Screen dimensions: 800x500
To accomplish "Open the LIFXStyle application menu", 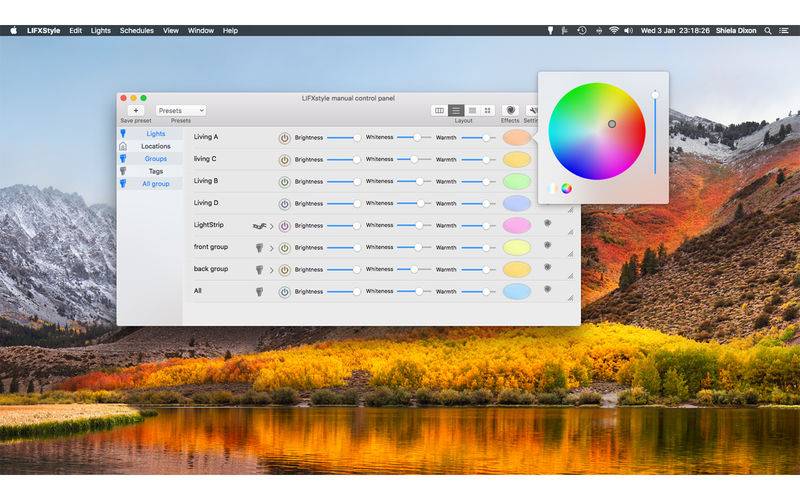I will click(x=43, y=31).
